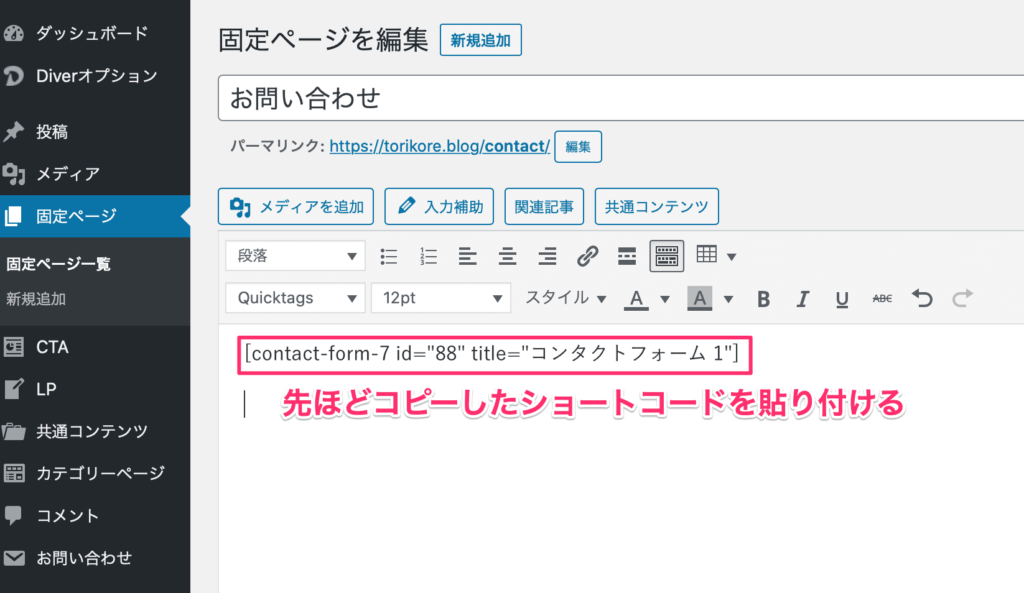Apply bold formatting

click(763, 298)
